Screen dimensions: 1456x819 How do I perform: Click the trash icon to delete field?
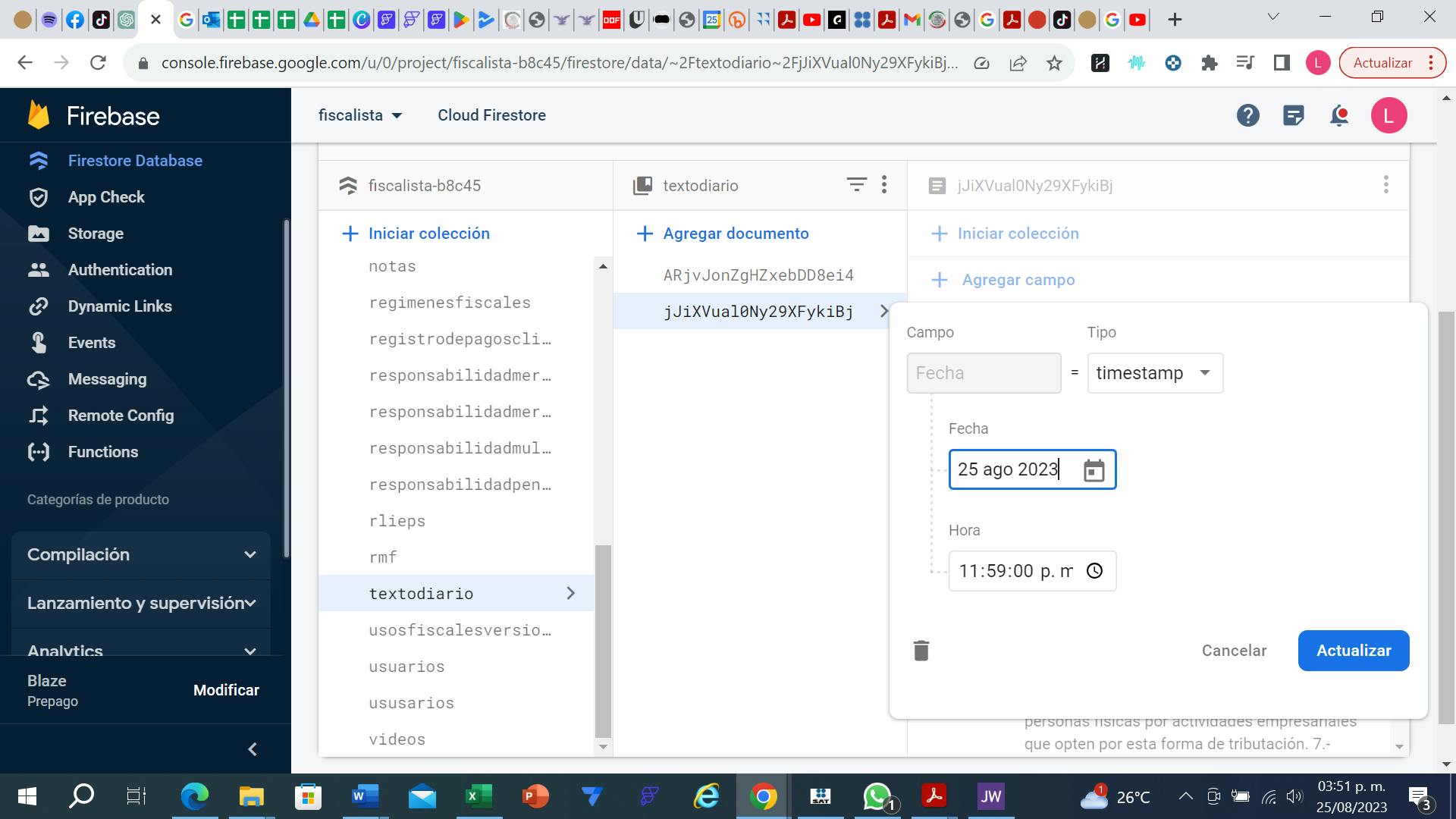click(921, 651)
